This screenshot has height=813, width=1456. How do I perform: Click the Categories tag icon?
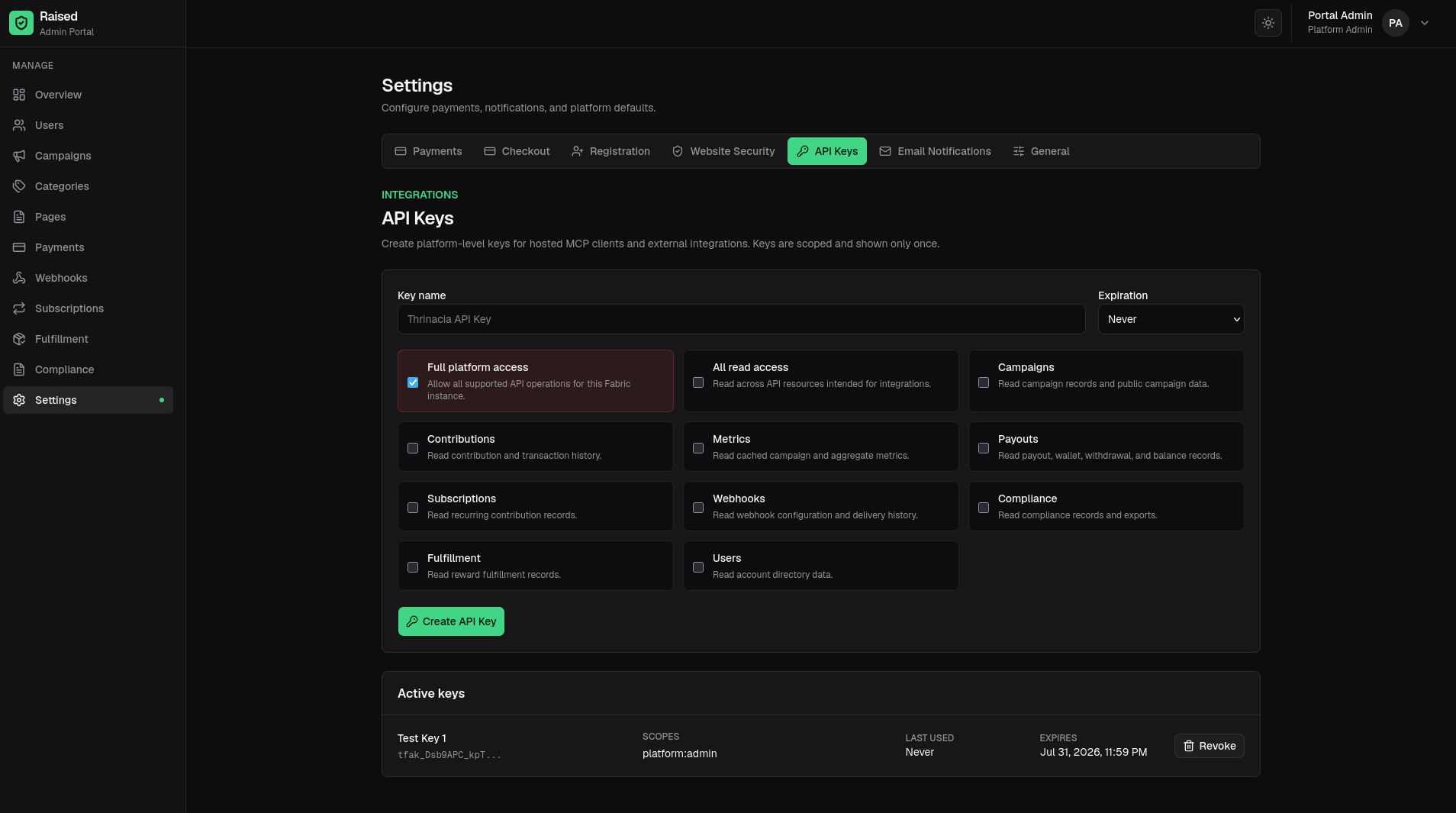click(19, 186)
